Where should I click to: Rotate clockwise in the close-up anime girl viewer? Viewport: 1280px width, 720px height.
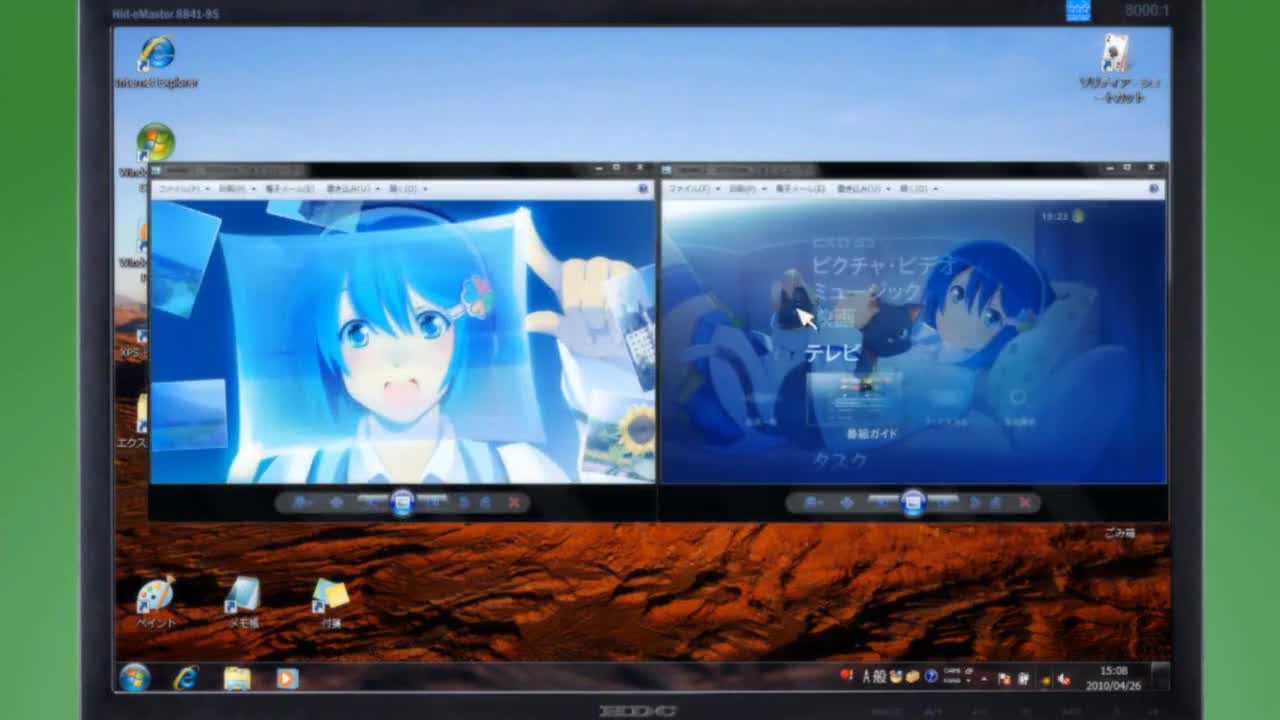click(x=485, y=502)
